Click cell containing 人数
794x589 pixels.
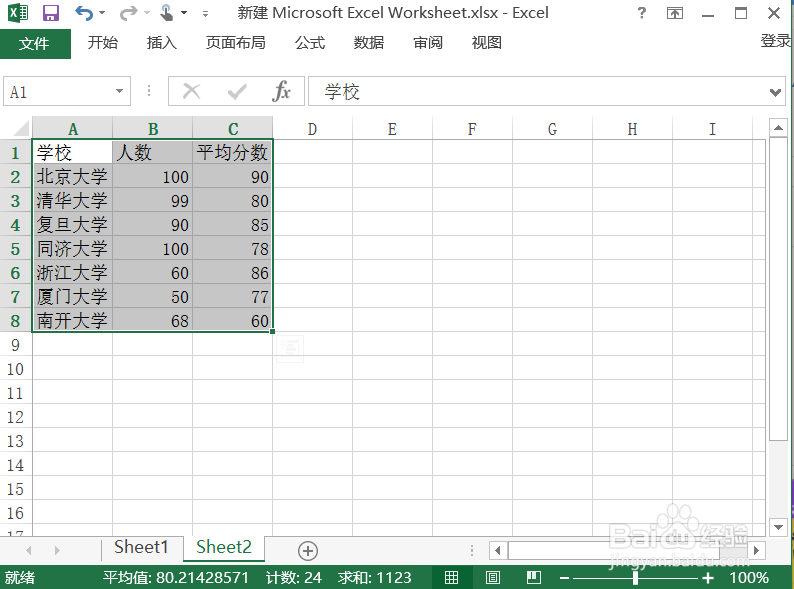152,152
